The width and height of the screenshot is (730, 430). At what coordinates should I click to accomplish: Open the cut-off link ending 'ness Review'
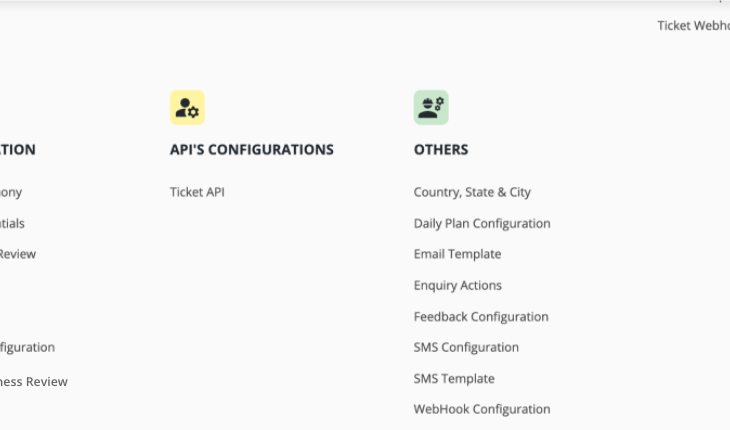(x=34, y=382)
